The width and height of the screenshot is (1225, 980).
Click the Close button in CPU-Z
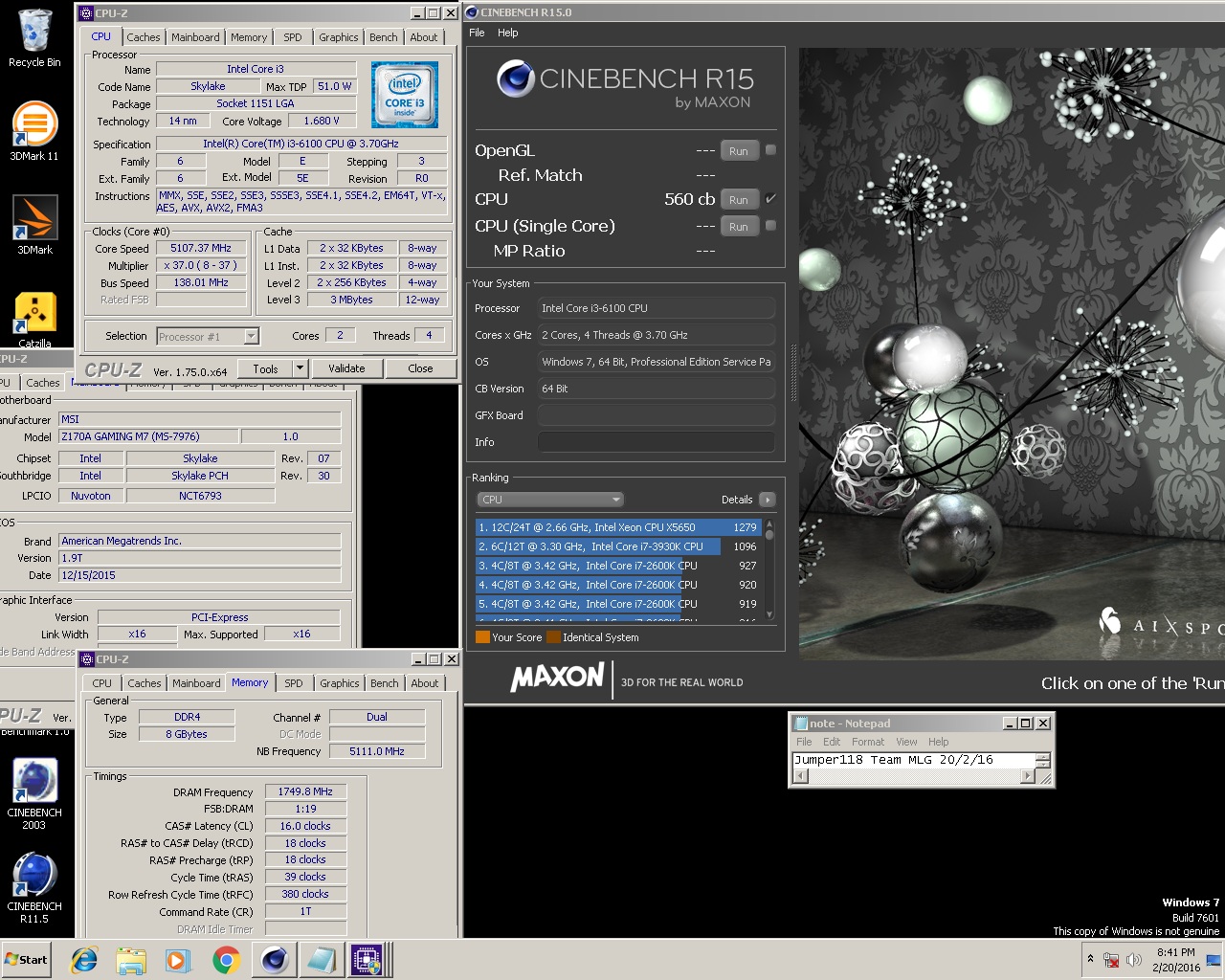click(x=420, y=368)
